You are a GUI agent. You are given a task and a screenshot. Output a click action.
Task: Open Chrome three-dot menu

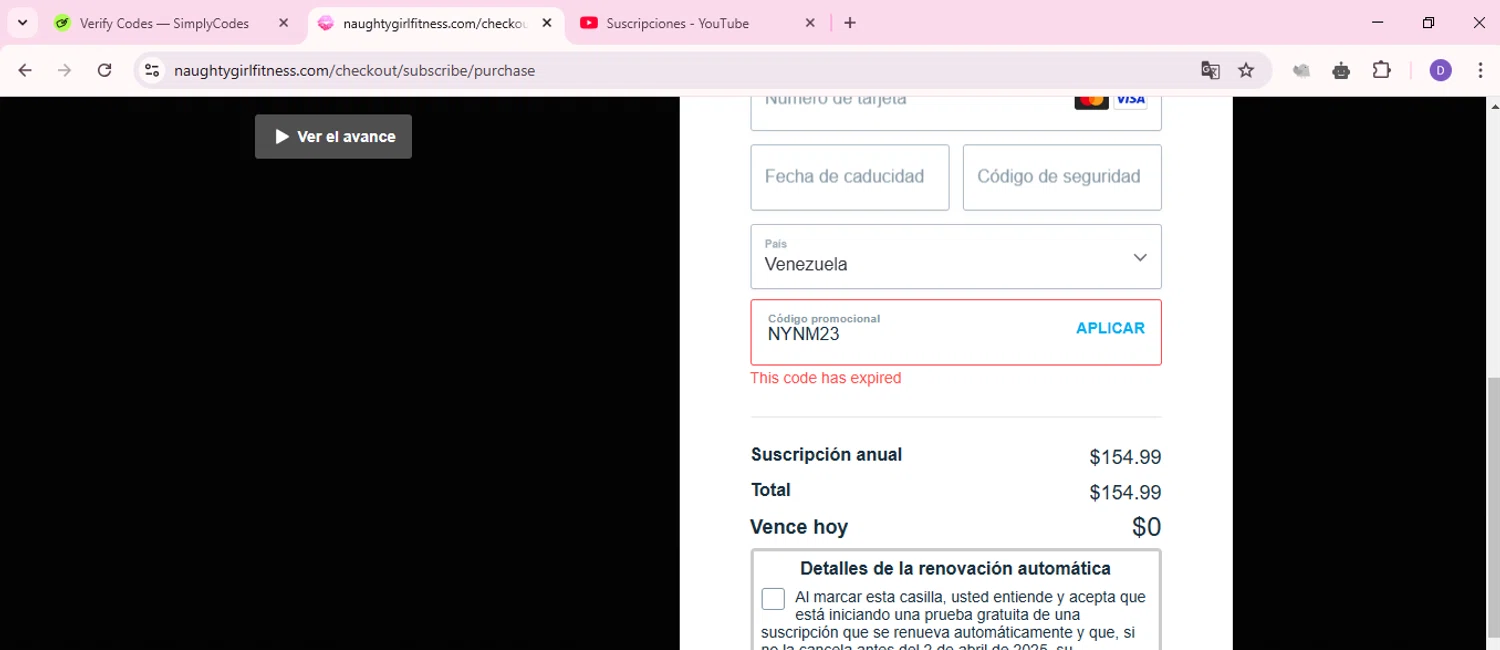click(x=1480, y=70)
